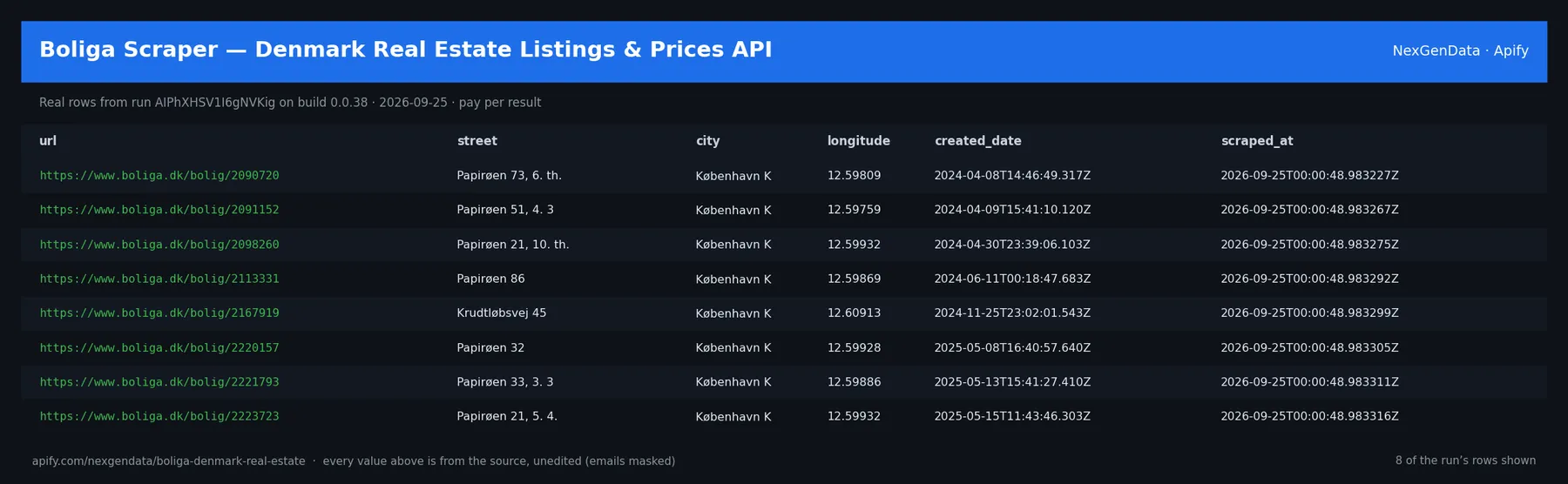Select scraped_at value ending 983311Z
The image size is (1568, 484).
pos(1310,382)
